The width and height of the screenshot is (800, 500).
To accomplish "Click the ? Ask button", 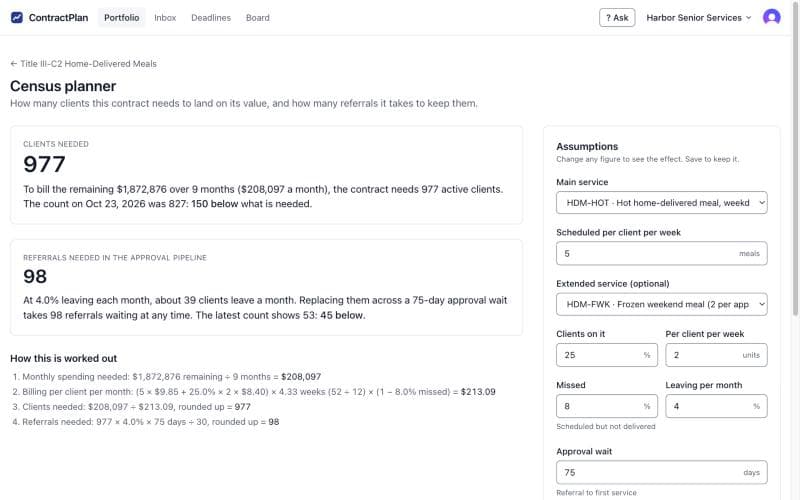I will tap(617, 17).
